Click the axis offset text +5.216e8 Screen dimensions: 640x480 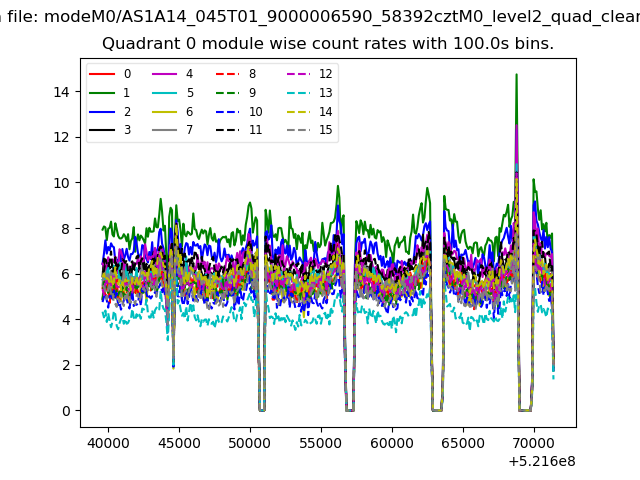coord(542,461)
